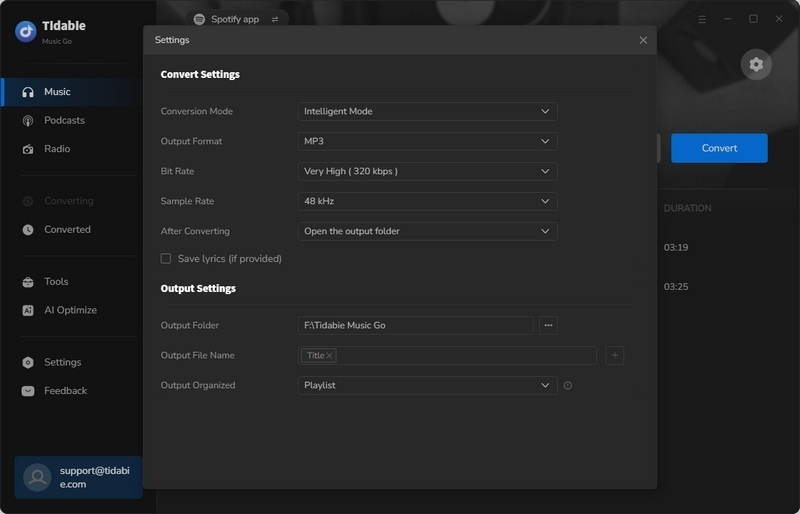The height and width of the screenshot is (514, 800).
Task: Click the Spotify logo icon
Action: pyautogui.click(x=199, y=19)
